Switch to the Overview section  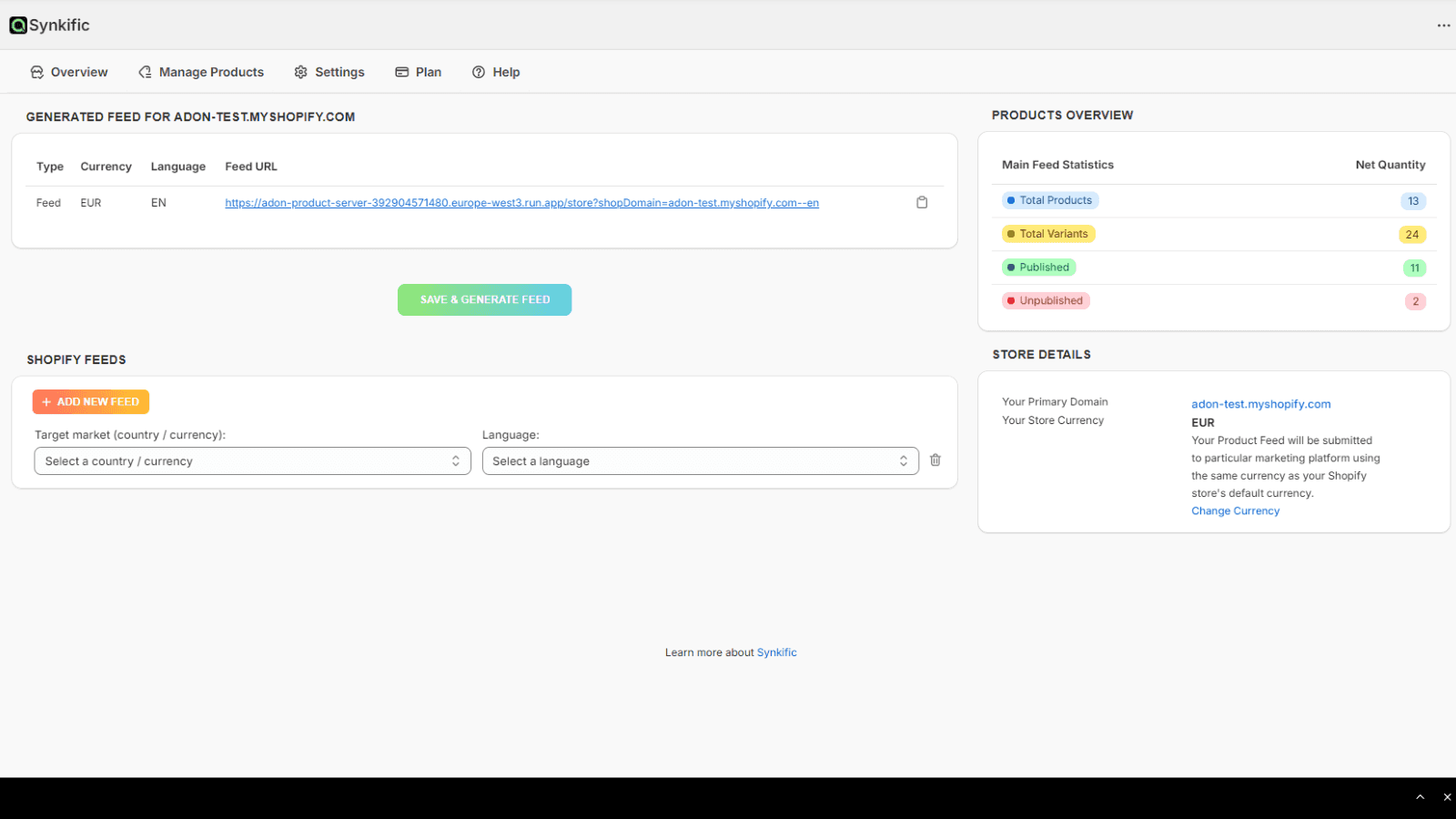[x=78, y=71]
